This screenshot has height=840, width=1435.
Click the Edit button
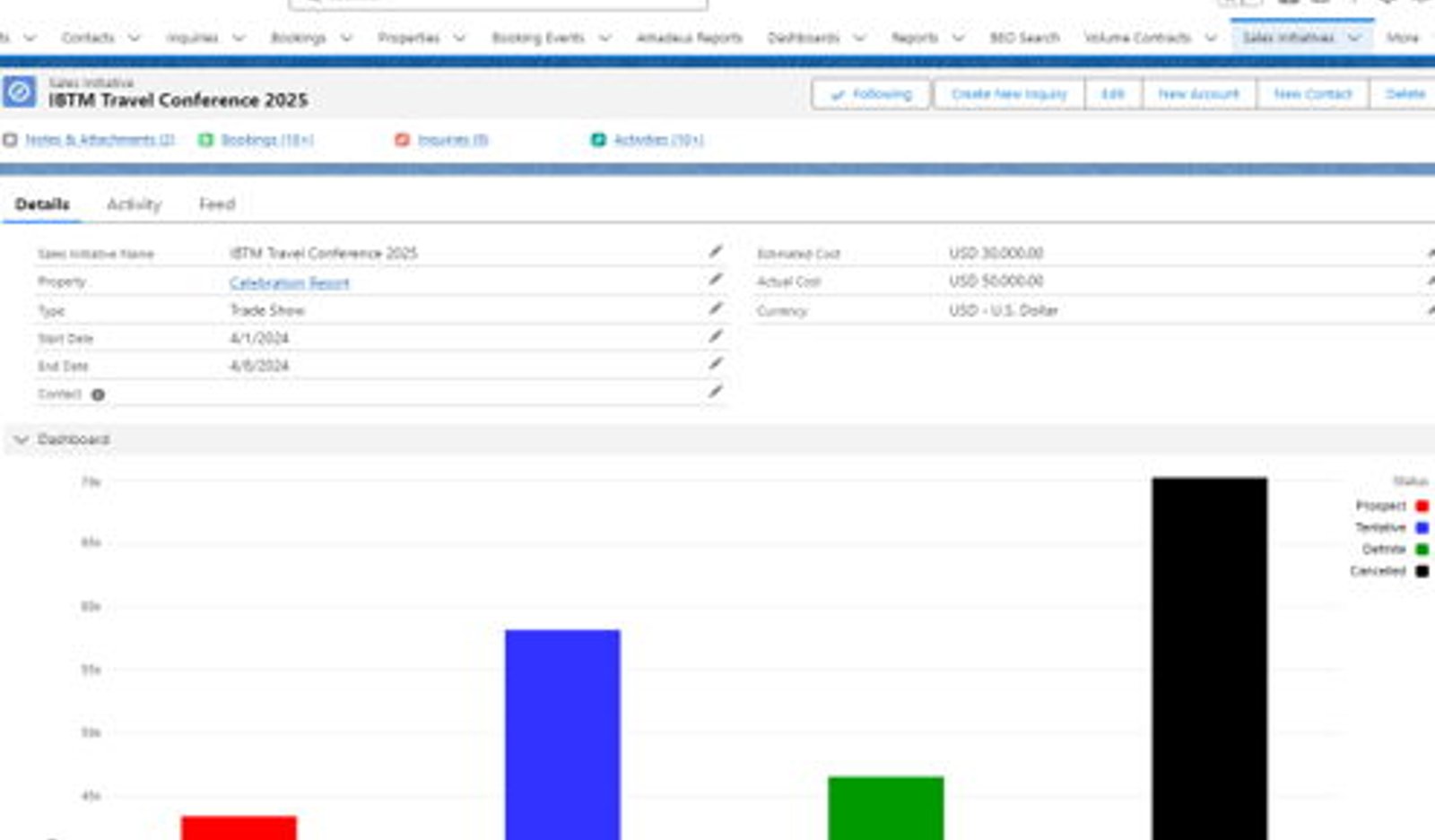tap(1113, 94)
